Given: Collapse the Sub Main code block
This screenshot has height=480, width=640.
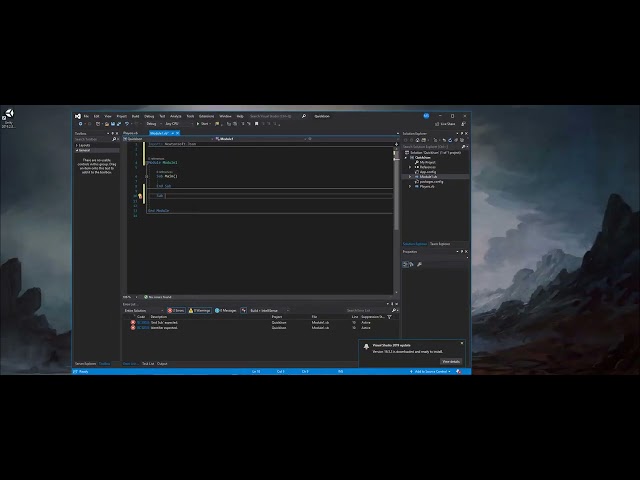Looking at the screenshot, I should (x=147, y=176).
